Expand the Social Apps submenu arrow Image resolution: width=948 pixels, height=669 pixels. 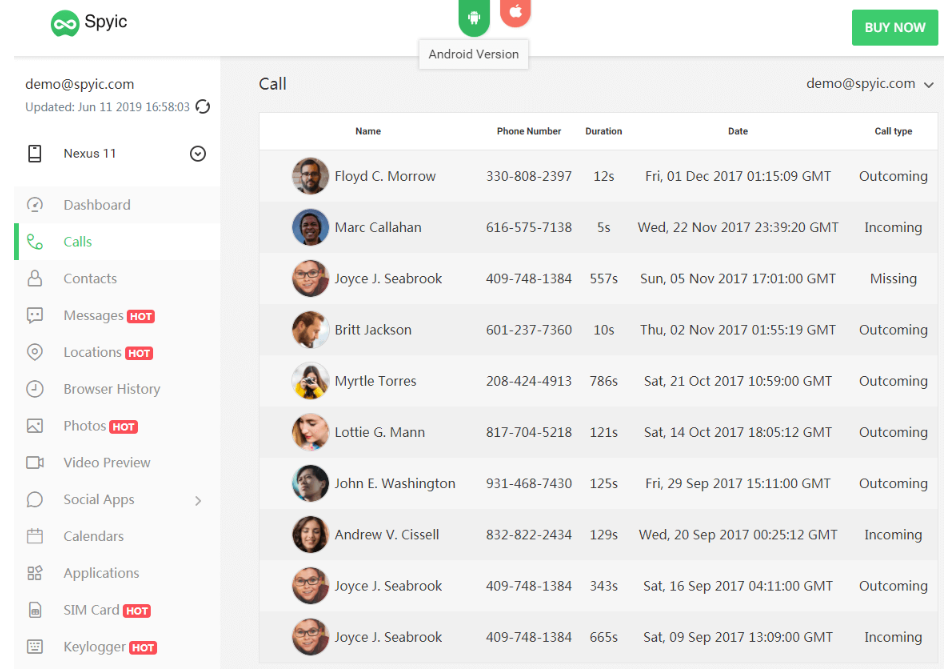tap(198, 500)
